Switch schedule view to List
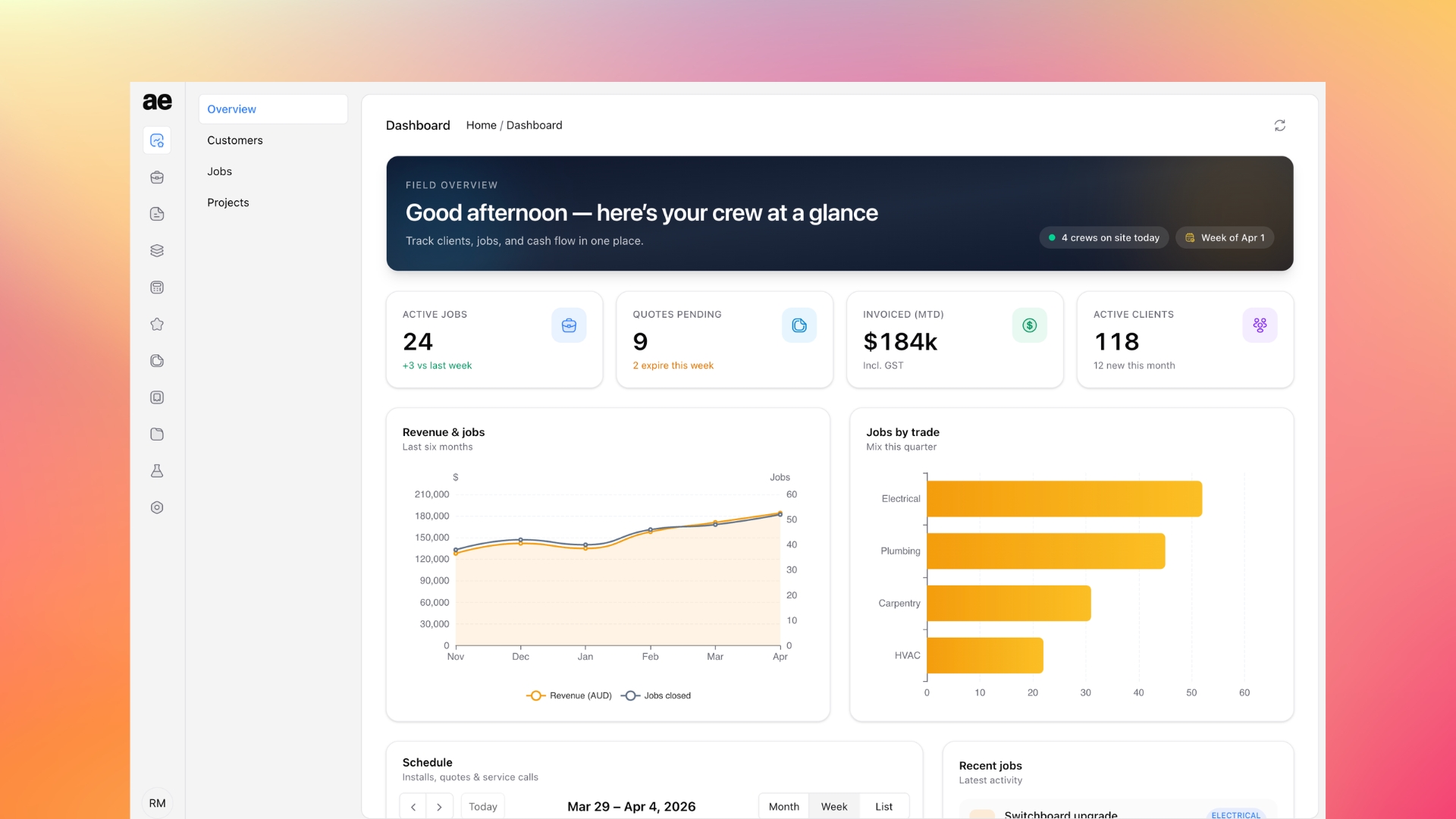The width and height of the screenshot is (1456, 819). tap(884, 806)
